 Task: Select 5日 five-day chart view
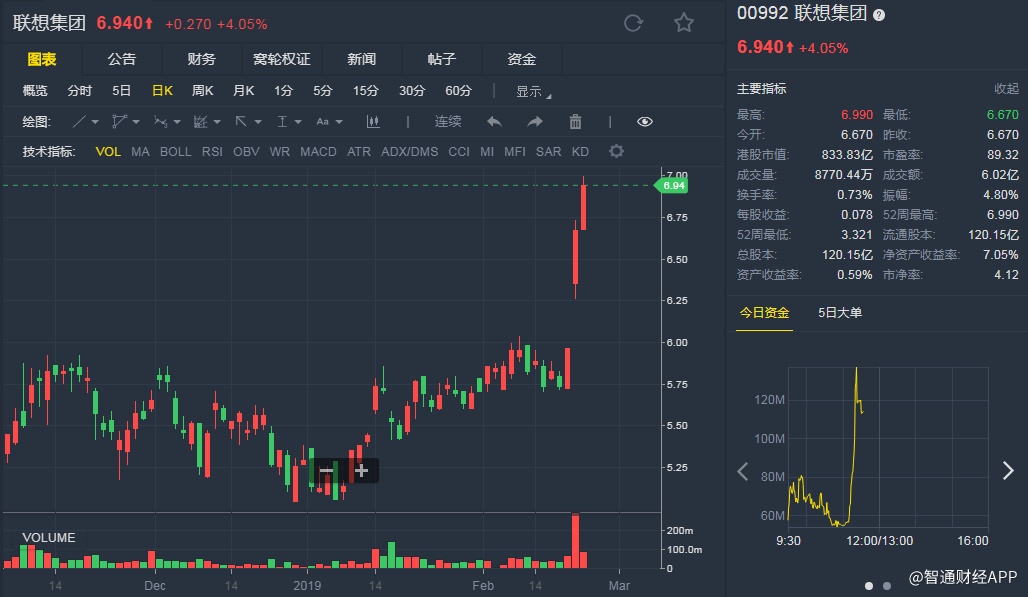pos(121,90)
